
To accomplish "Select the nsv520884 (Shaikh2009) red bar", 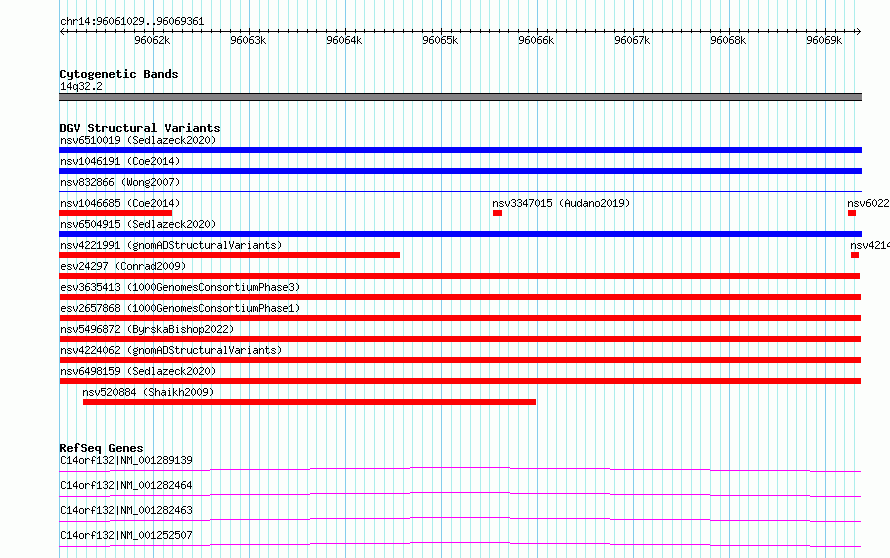I will tap(309, 402).
